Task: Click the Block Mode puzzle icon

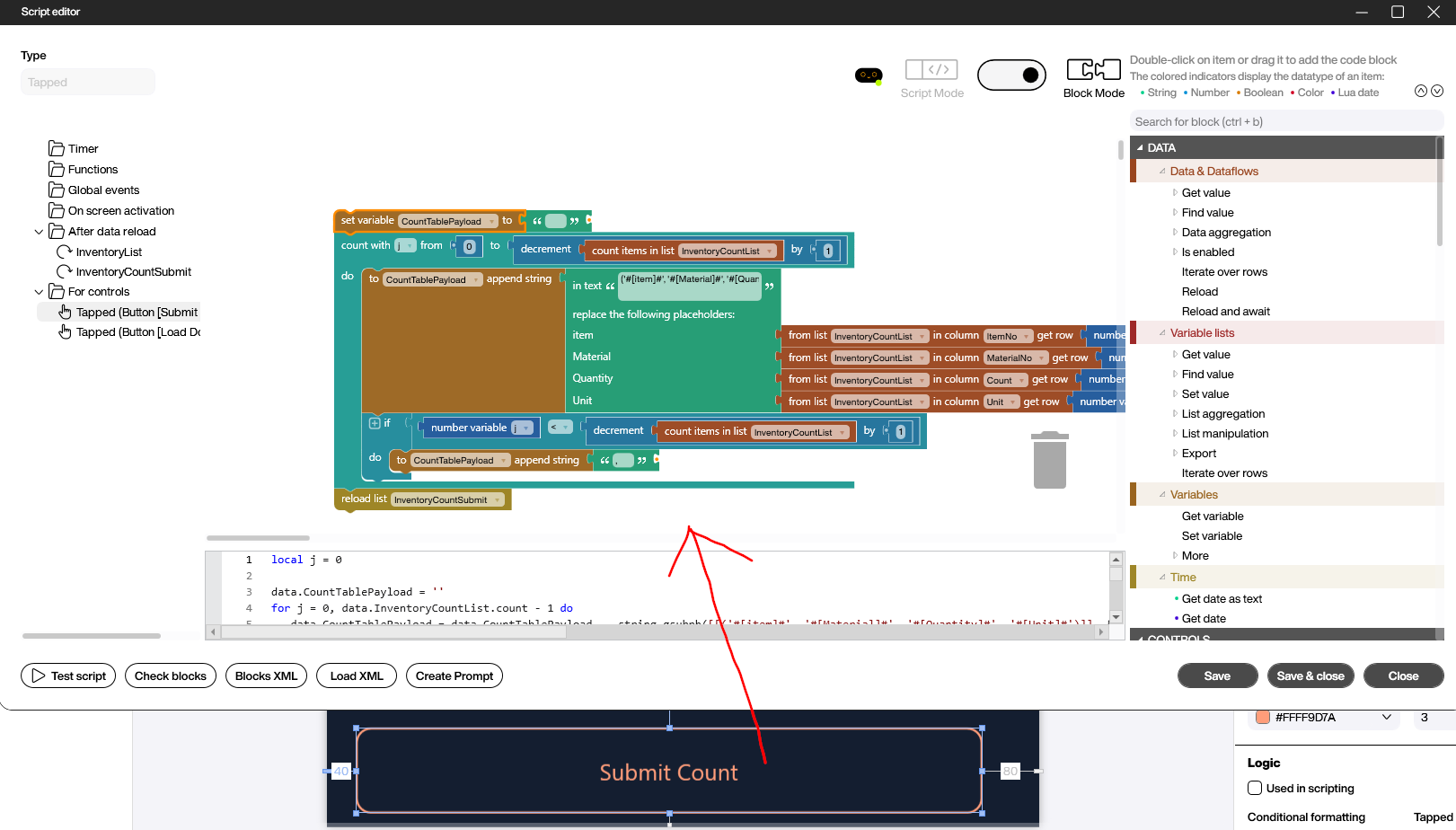Action: [x=1093, y=70]
